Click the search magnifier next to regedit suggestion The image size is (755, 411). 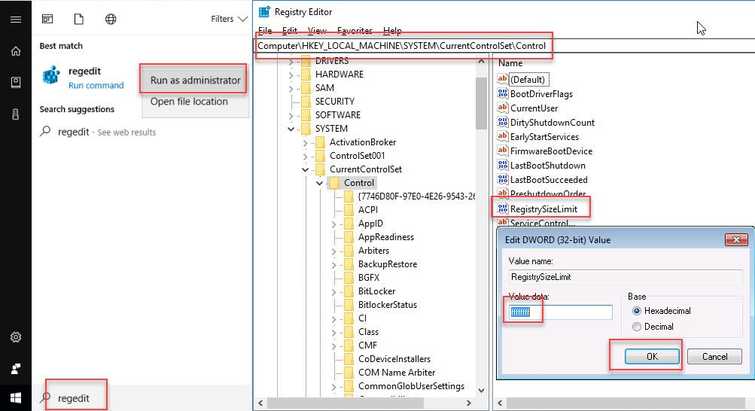[x=46, y=131]
